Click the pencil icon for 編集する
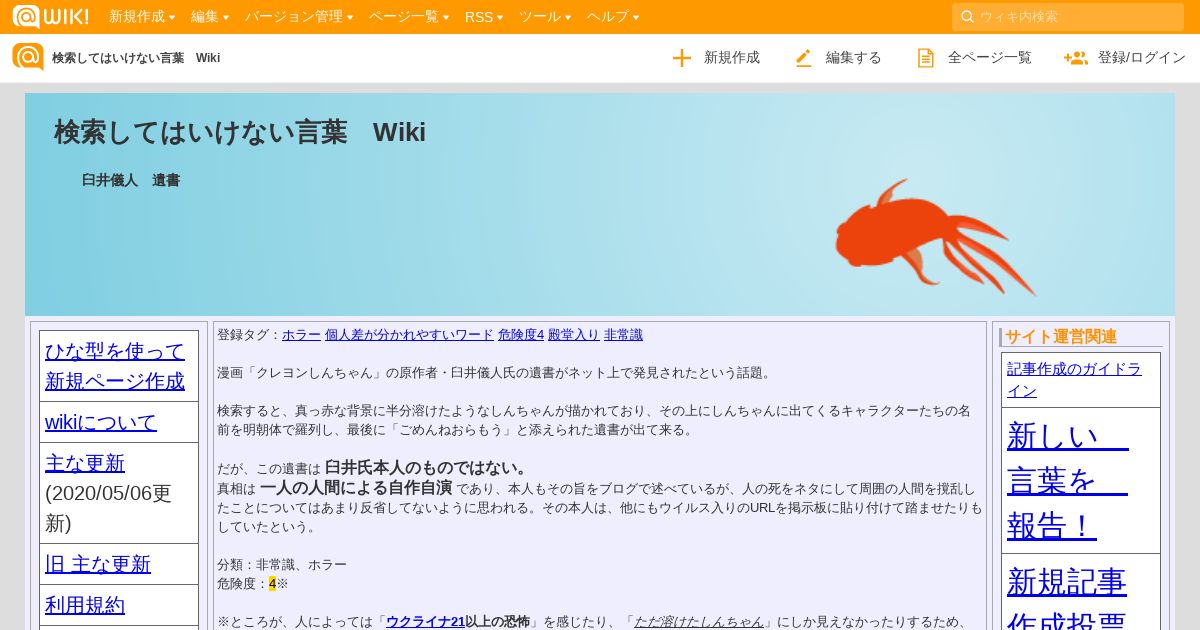 (x=803, y=58)
